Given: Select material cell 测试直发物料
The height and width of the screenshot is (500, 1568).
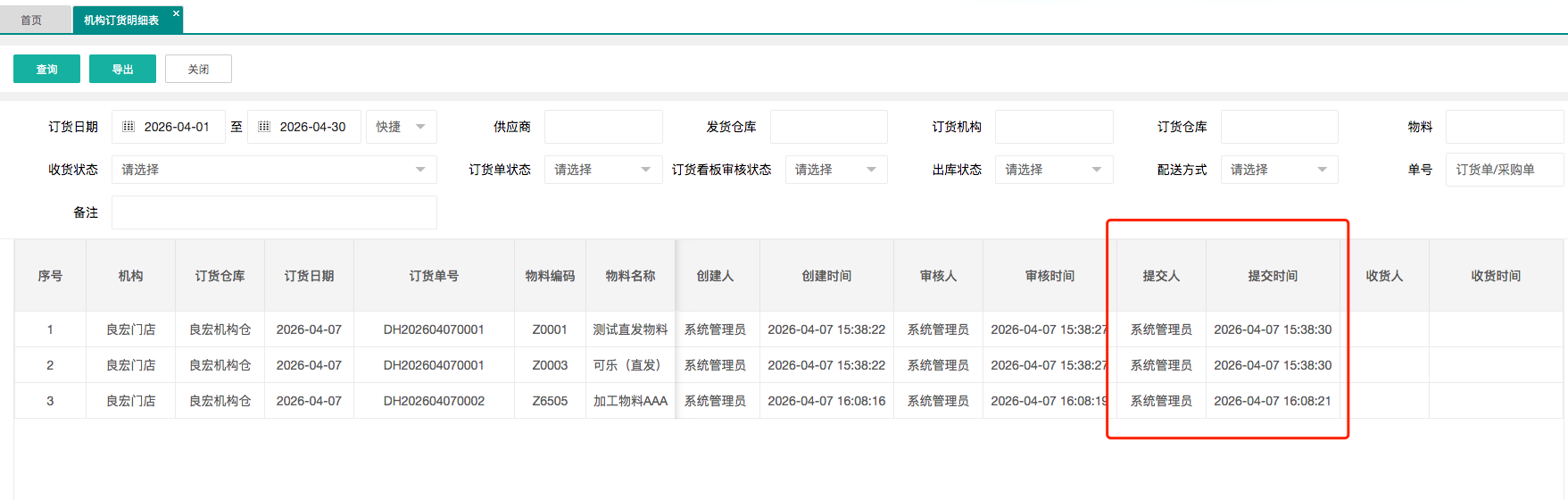Looking at the screenshot, I should click(631, 329).
